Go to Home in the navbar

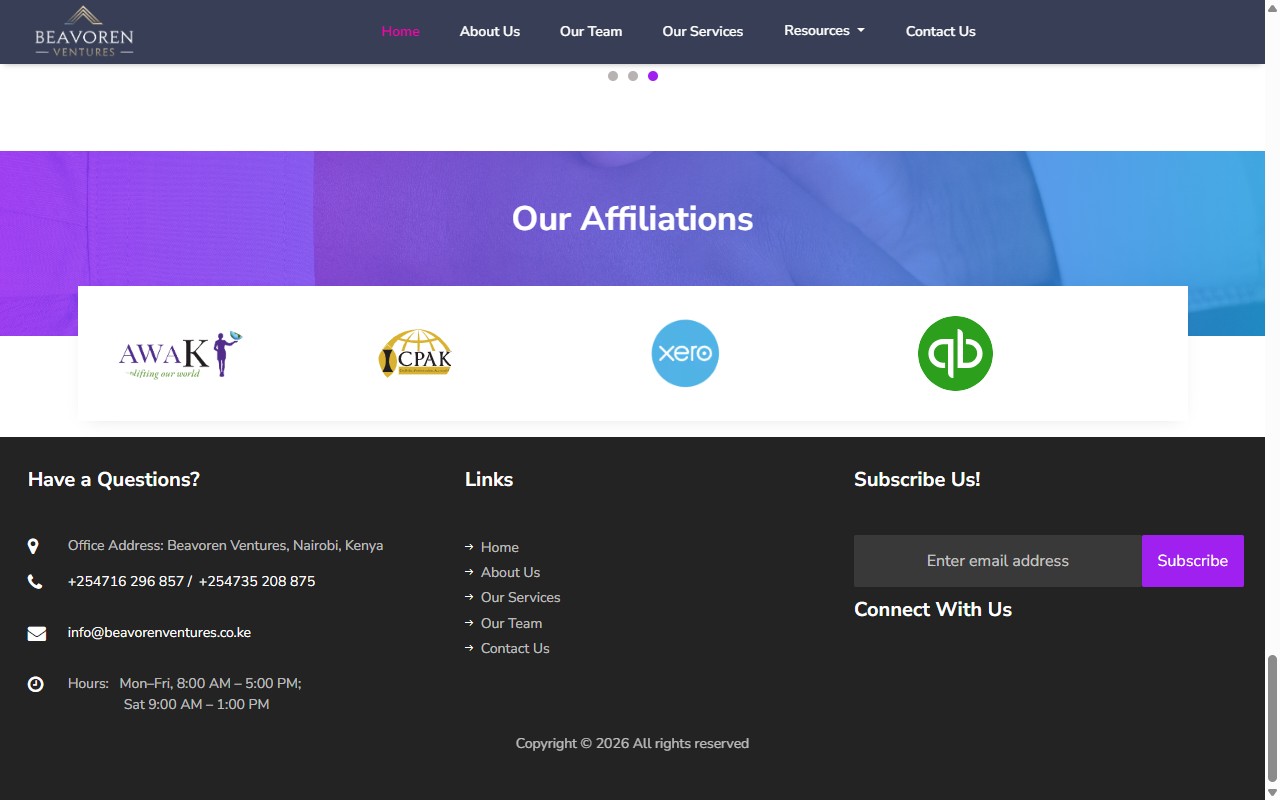[x=400, y=31]
